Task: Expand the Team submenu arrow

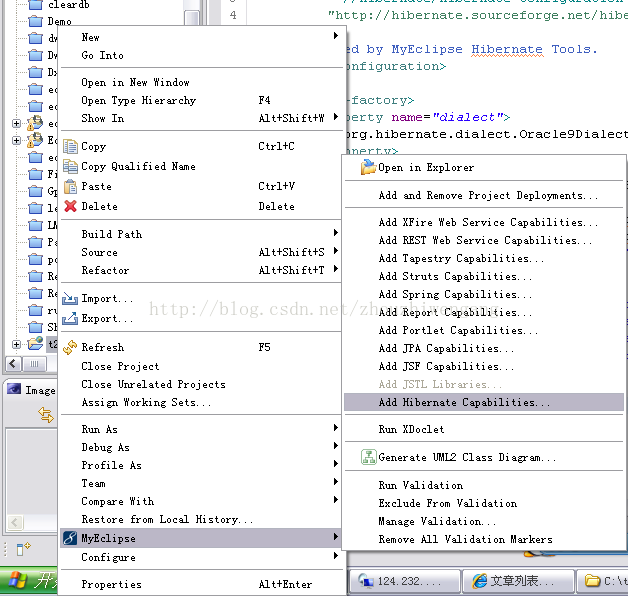Action: tap(336, 482)
